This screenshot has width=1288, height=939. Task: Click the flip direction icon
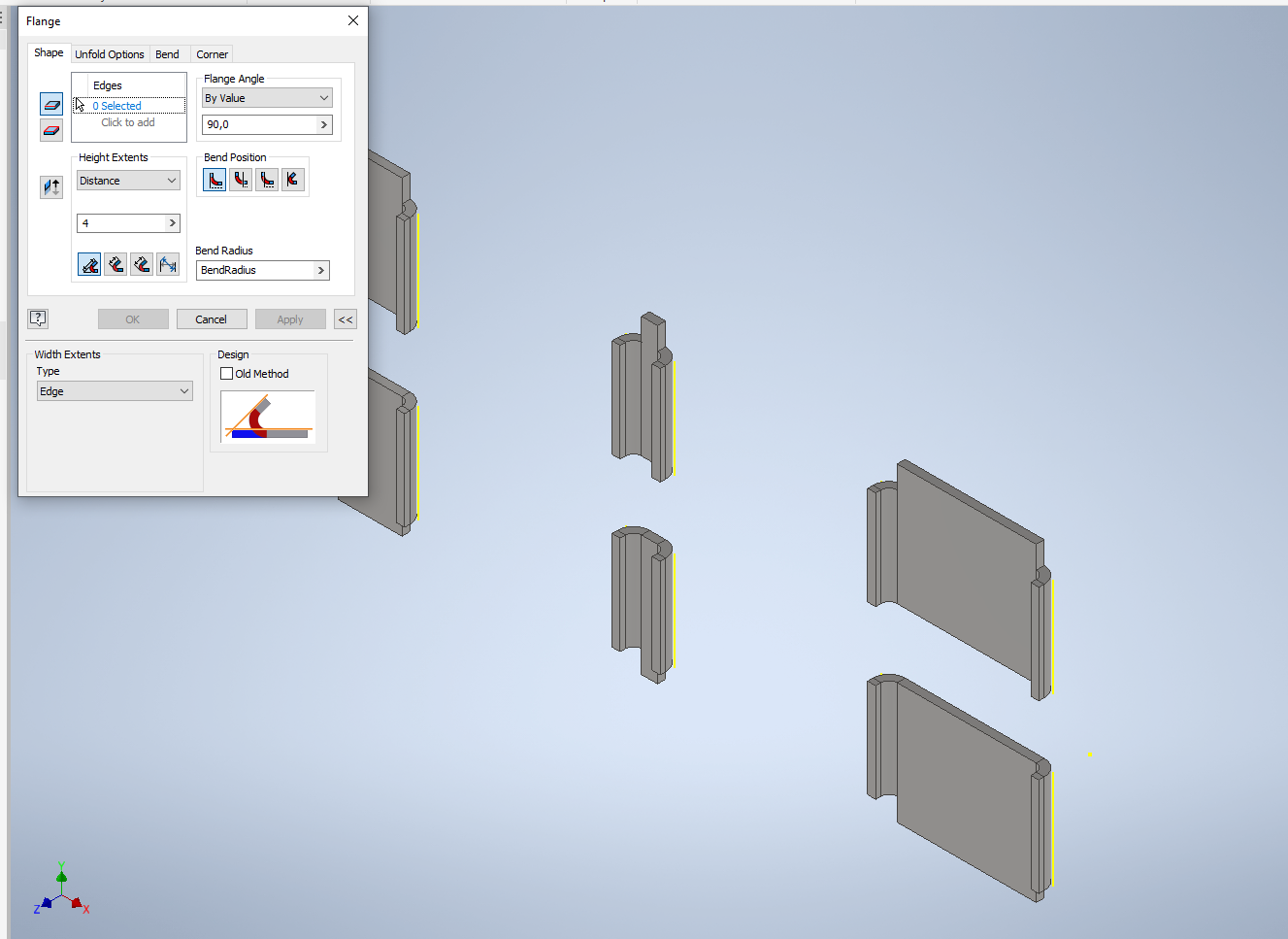(51, 186)
